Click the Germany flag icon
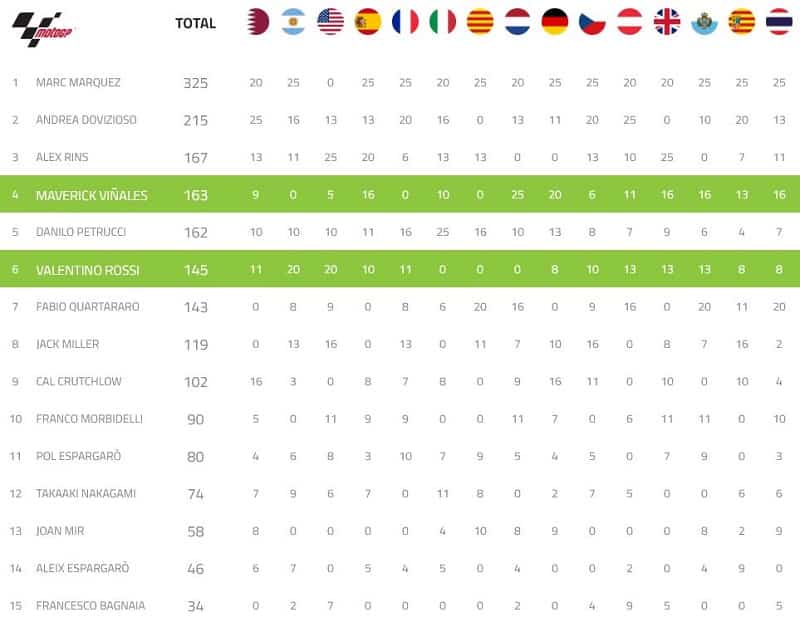The height and width of the screenshot is (622, 800). (x=555, y=22)
